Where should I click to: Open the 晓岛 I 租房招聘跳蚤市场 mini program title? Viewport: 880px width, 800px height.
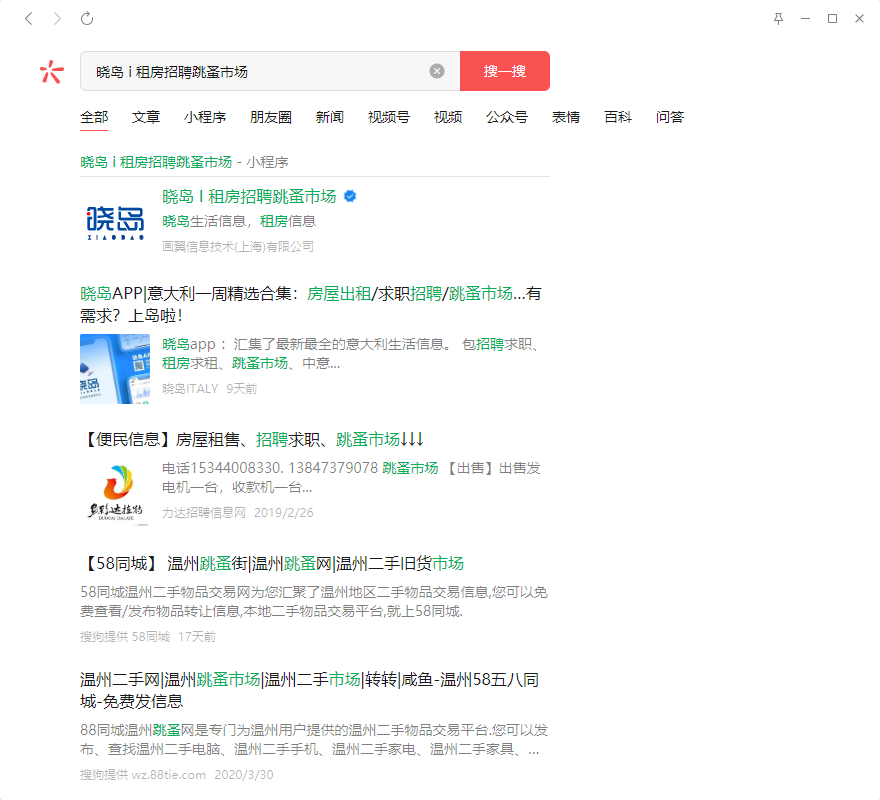coord(249,196)
